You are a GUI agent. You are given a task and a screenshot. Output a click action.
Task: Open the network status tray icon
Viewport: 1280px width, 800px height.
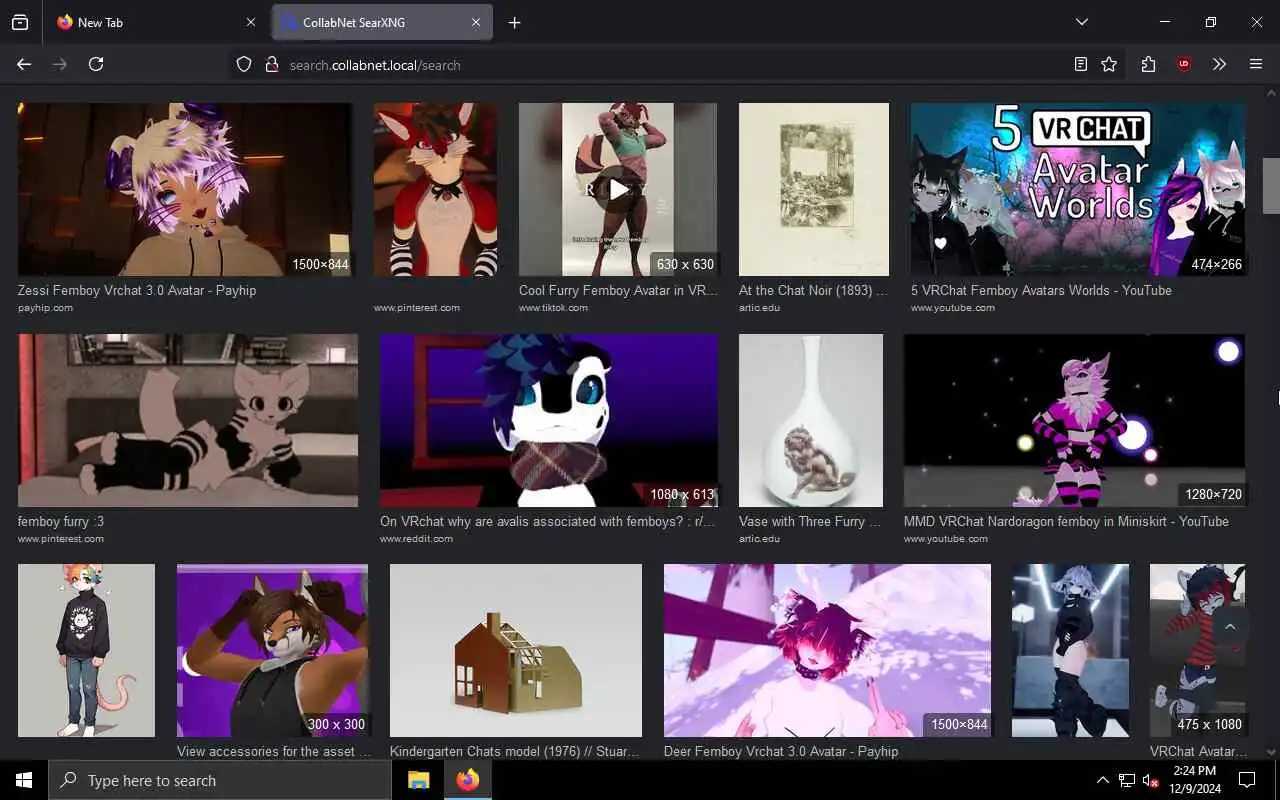pos(1127,780)
